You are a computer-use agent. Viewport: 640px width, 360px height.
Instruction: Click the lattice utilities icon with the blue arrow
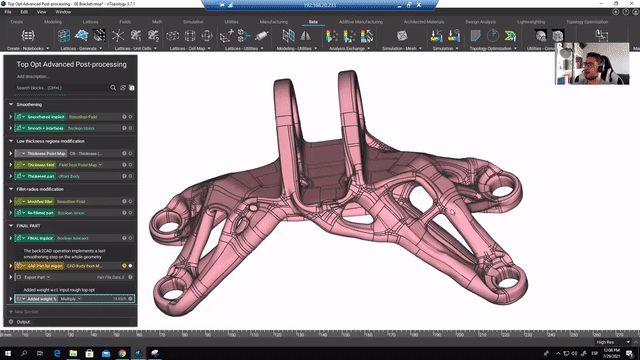point(244,36)
